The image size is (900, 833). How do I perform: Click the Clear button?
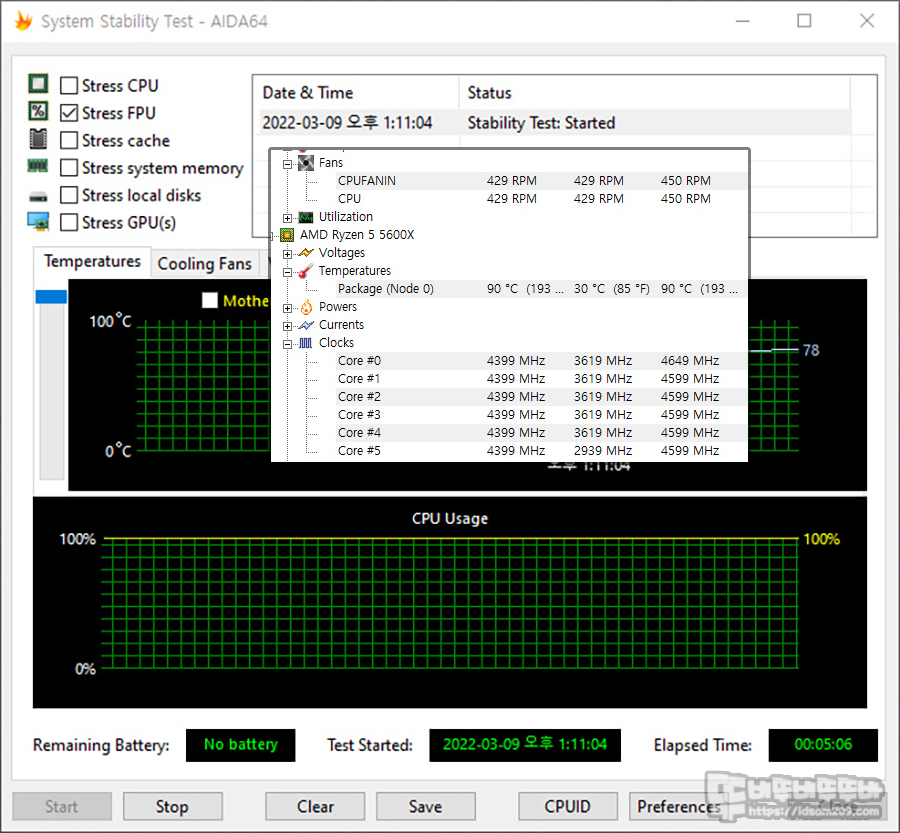tap(315, 807)
